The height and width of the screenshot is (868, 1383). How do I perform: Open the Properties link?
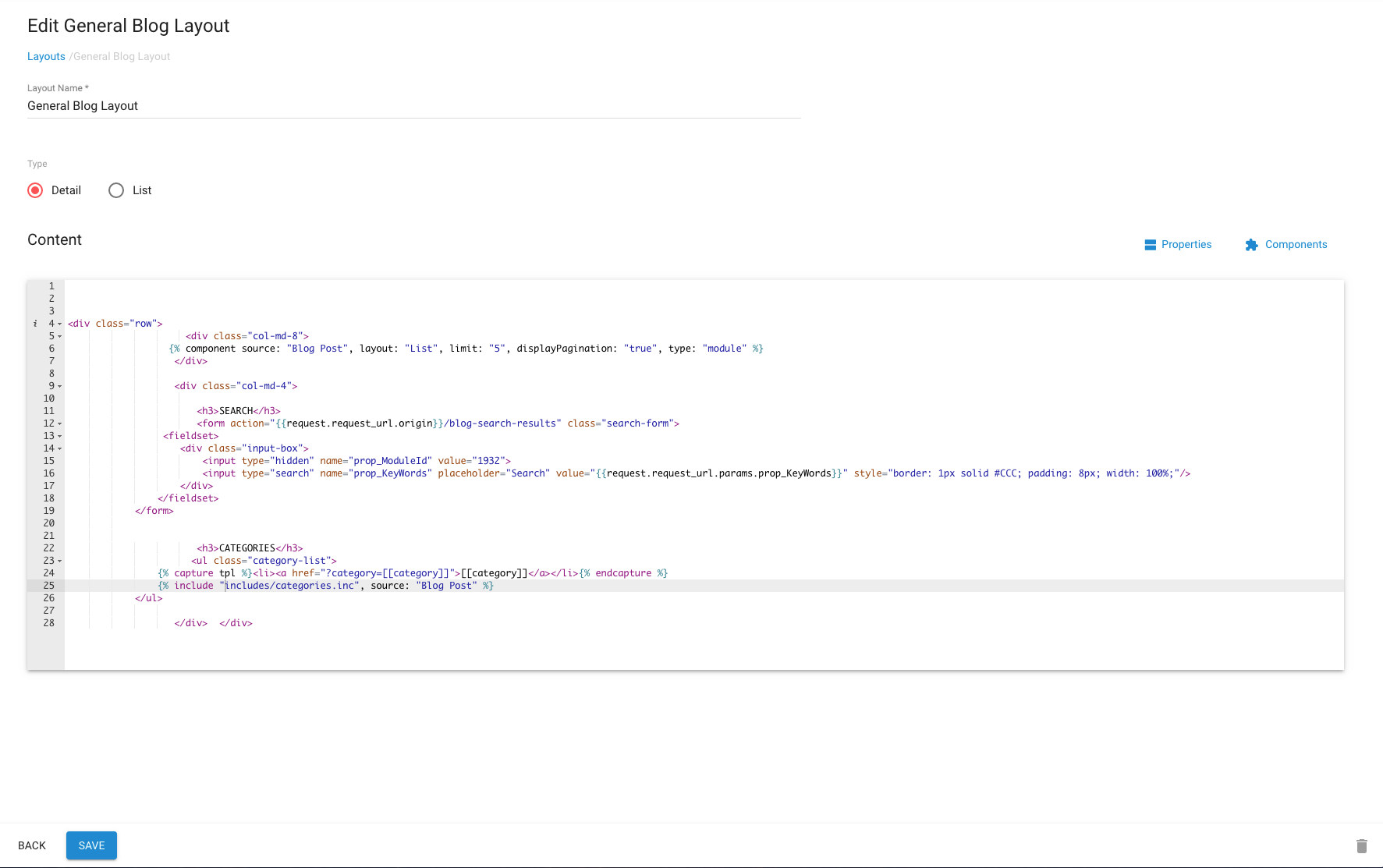[1186, 244]
